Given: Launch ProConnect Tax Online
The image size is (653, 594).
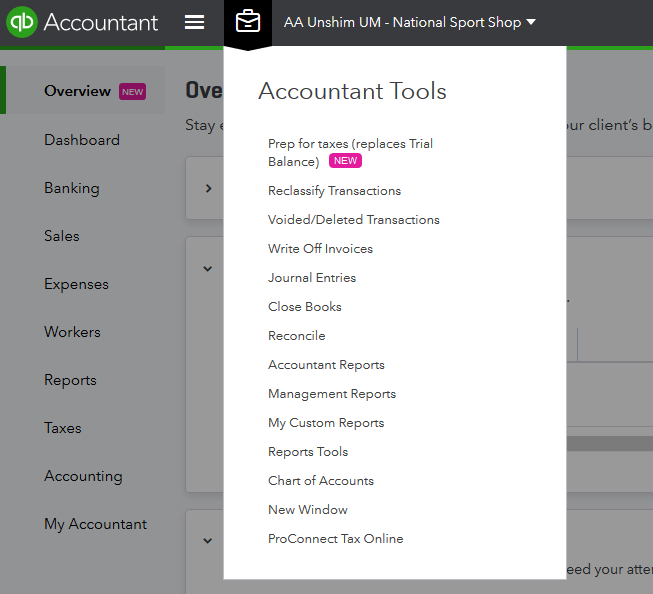Looking at the screenshot, I should click(x=336, y=539).
